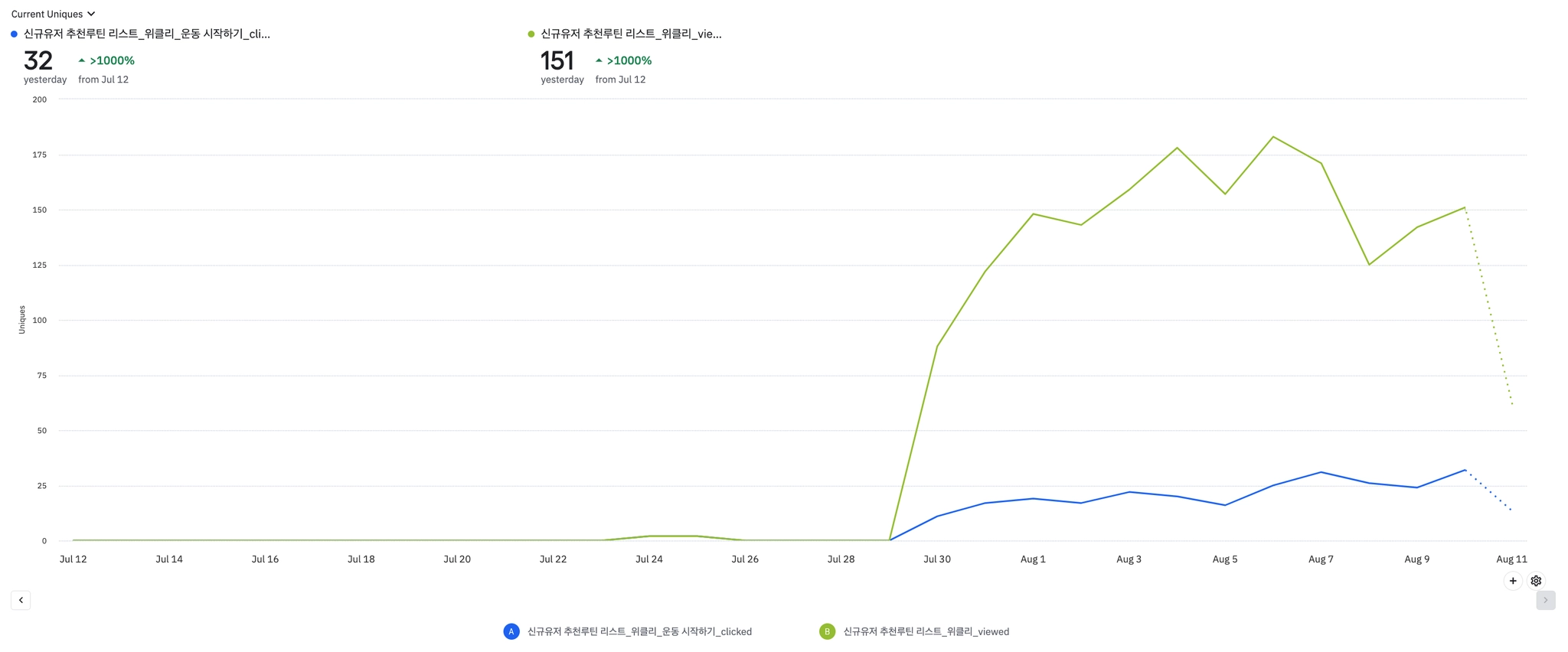
Task: Click the blue circle A legend badge
Action: (x=511, y=631)
